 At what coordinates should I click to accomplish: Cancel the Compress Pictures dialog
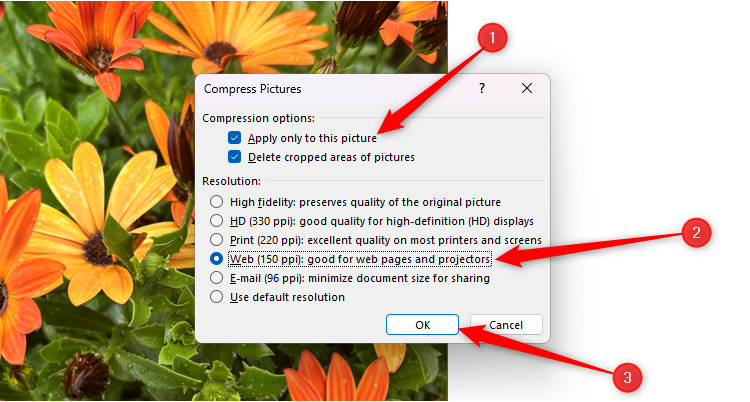(506, 325)
